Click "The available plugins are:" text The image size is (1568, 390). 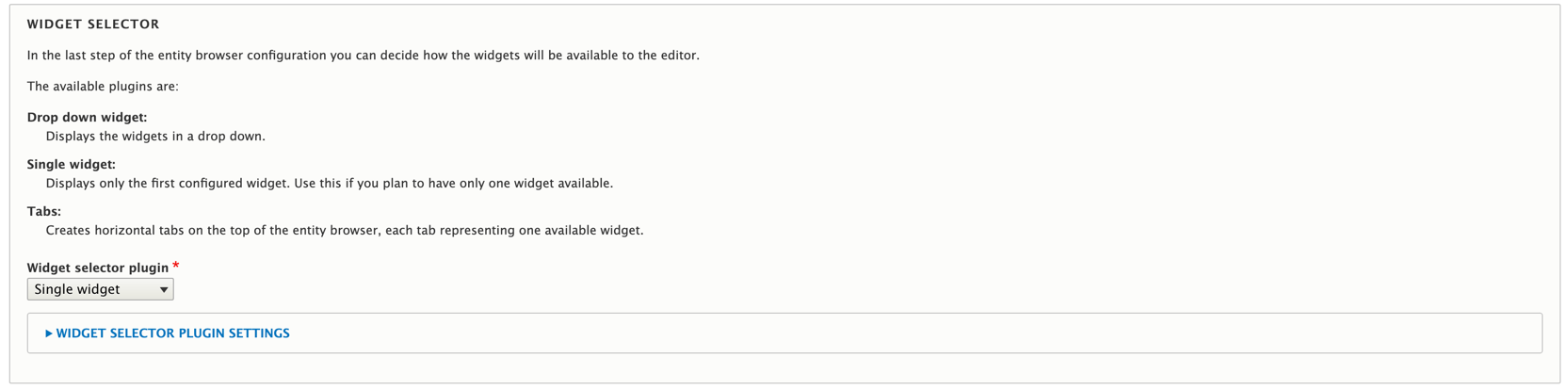(x=103, y=87)
